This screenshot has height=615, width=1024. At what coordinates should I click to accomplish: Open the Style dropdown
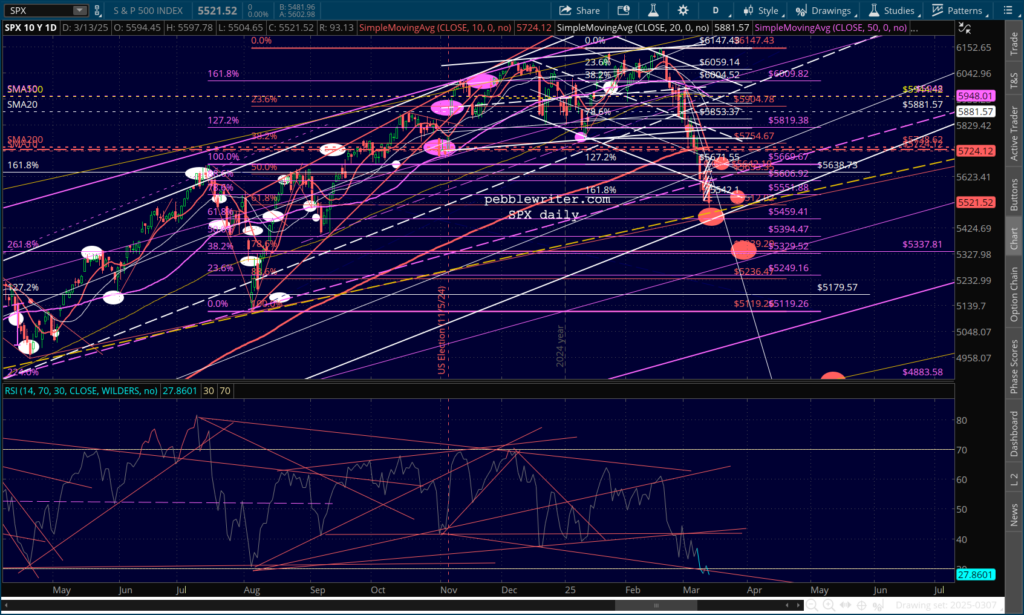coord(762,10)
